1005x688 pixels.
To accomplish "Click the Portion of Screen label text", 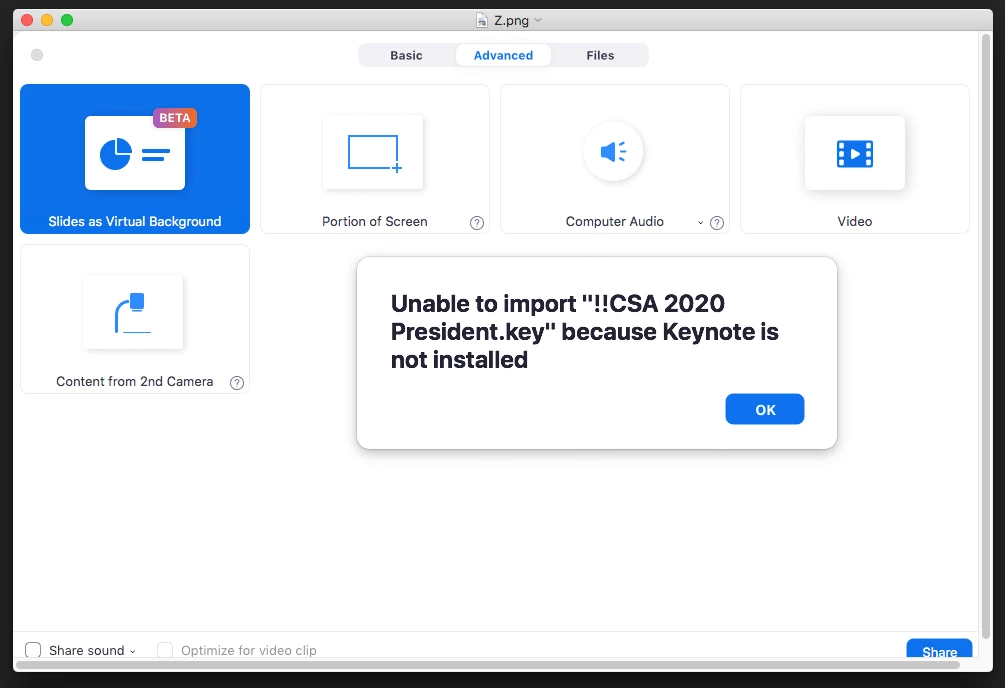I will tap(374, 221).
